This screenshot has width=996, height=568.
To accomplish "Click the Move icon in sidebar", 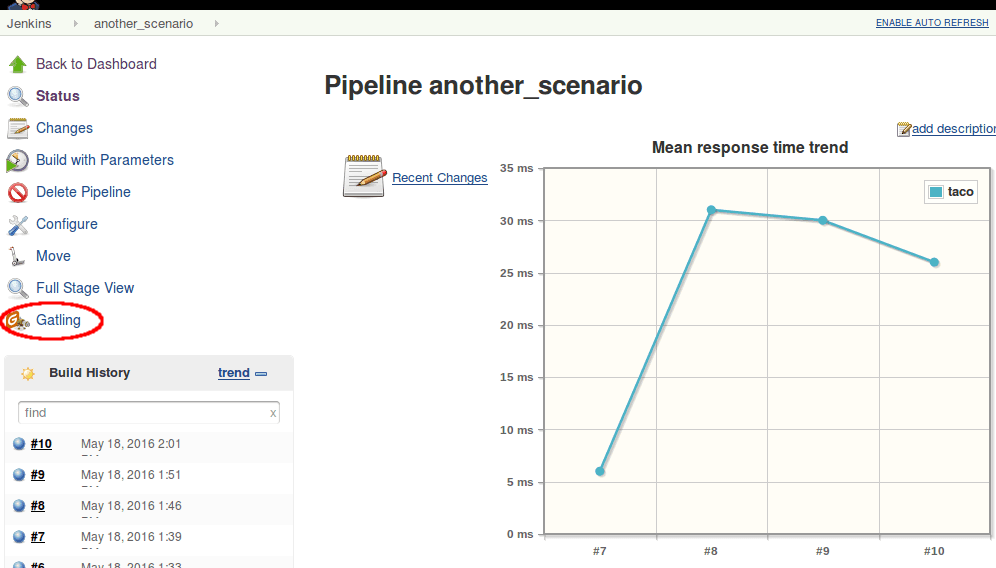I will tap(18, 256).
